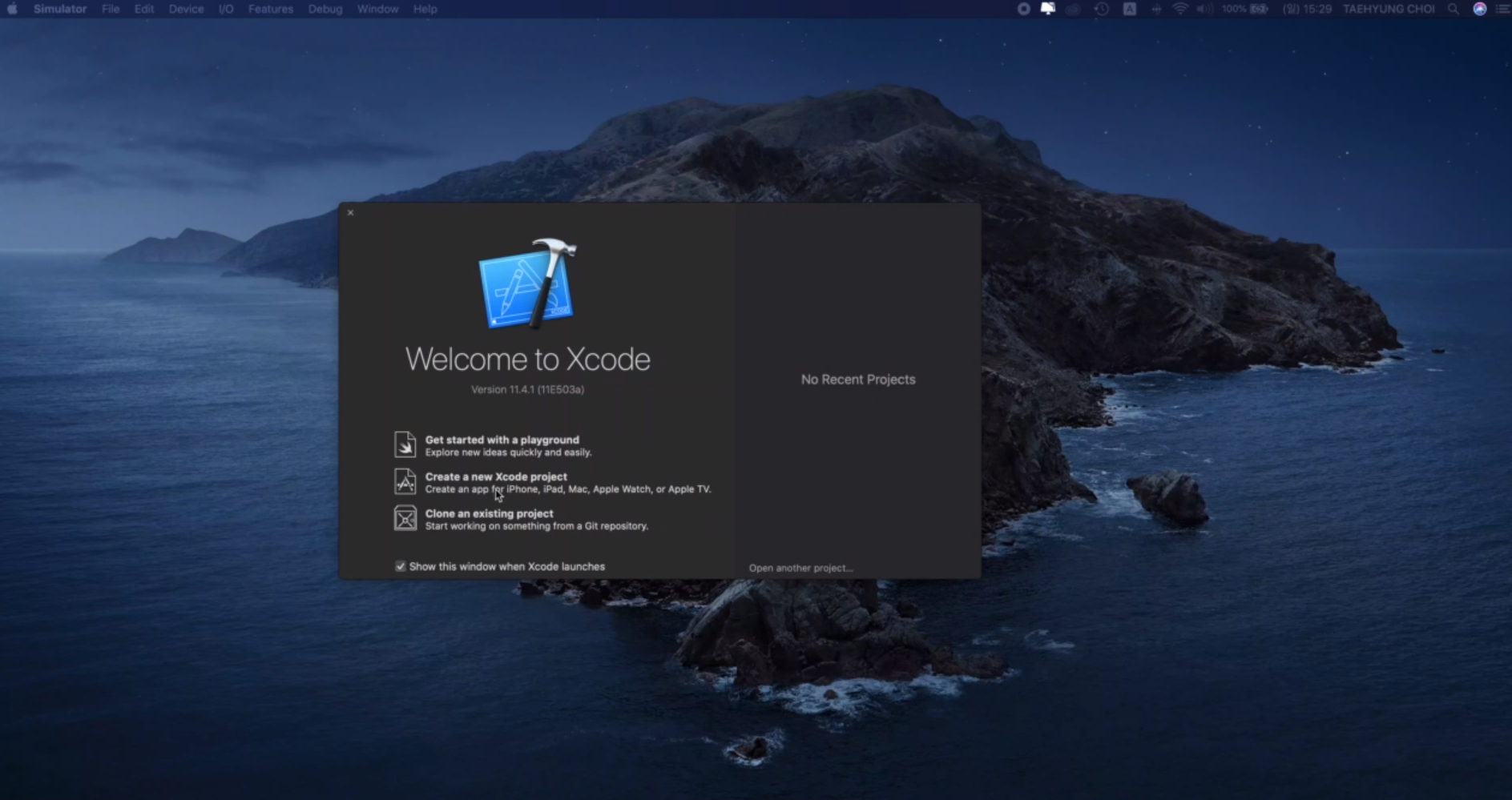The image size is (1512, 800).
Task: Click the new Xcode project icon
Action: click(x=405, y=481)
